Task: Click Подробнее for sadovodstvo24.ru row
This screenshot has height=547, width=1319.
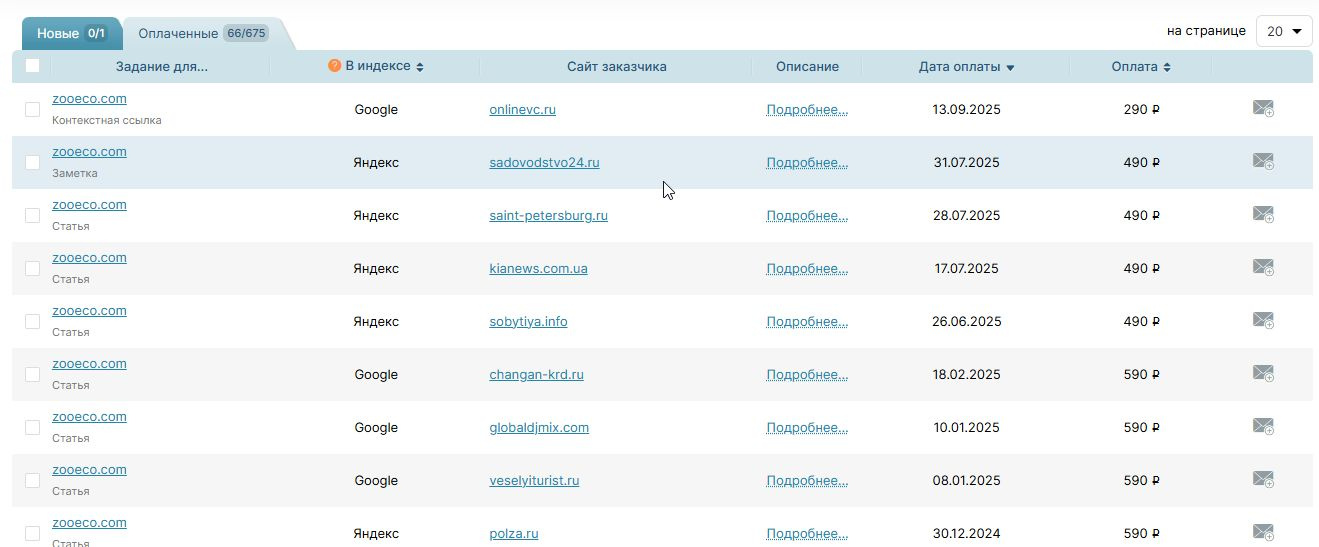Action: 807,162
